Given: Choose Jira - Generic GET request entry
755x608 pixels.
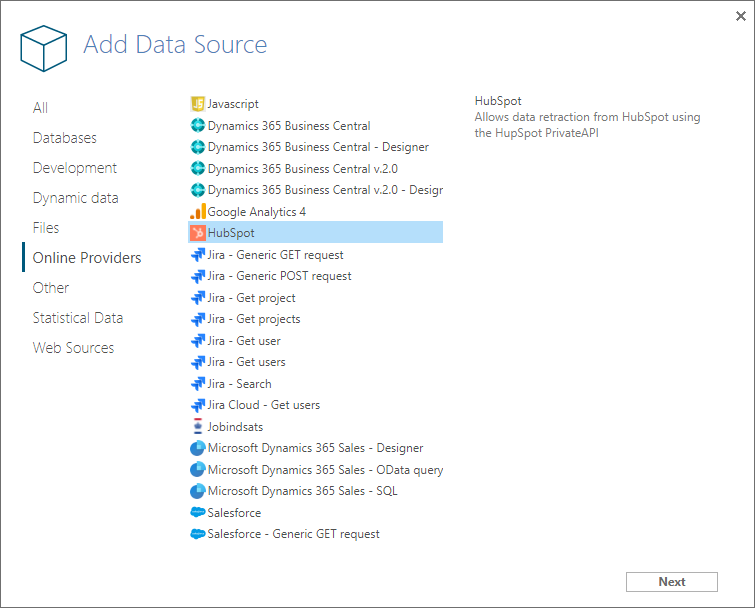Looking at the screenshot, I should pyautogui.click(x=315, y=255).
